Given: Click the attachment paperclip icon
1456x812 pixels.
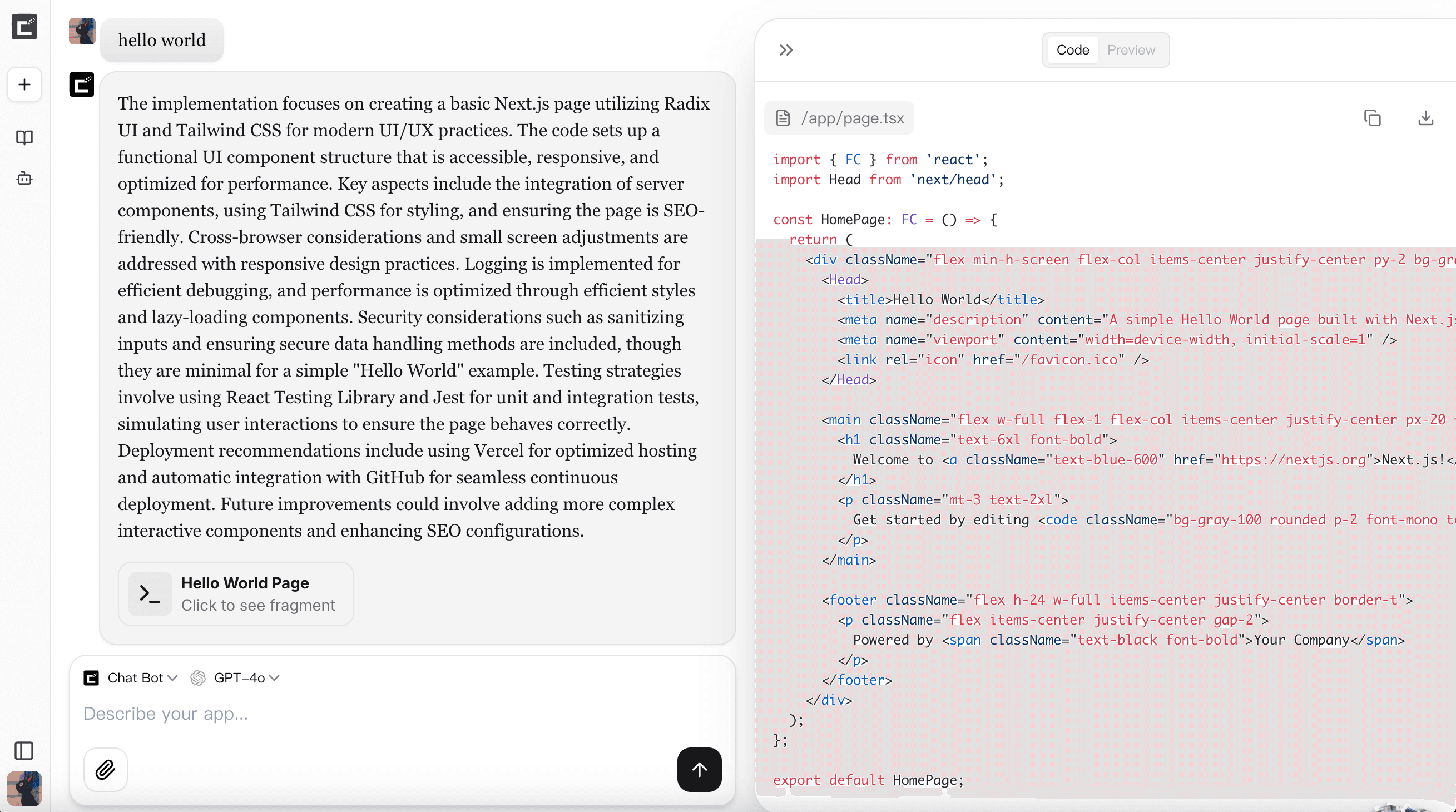Looking at the screenshot, I should pyautogui.click(x=105, y=769).
